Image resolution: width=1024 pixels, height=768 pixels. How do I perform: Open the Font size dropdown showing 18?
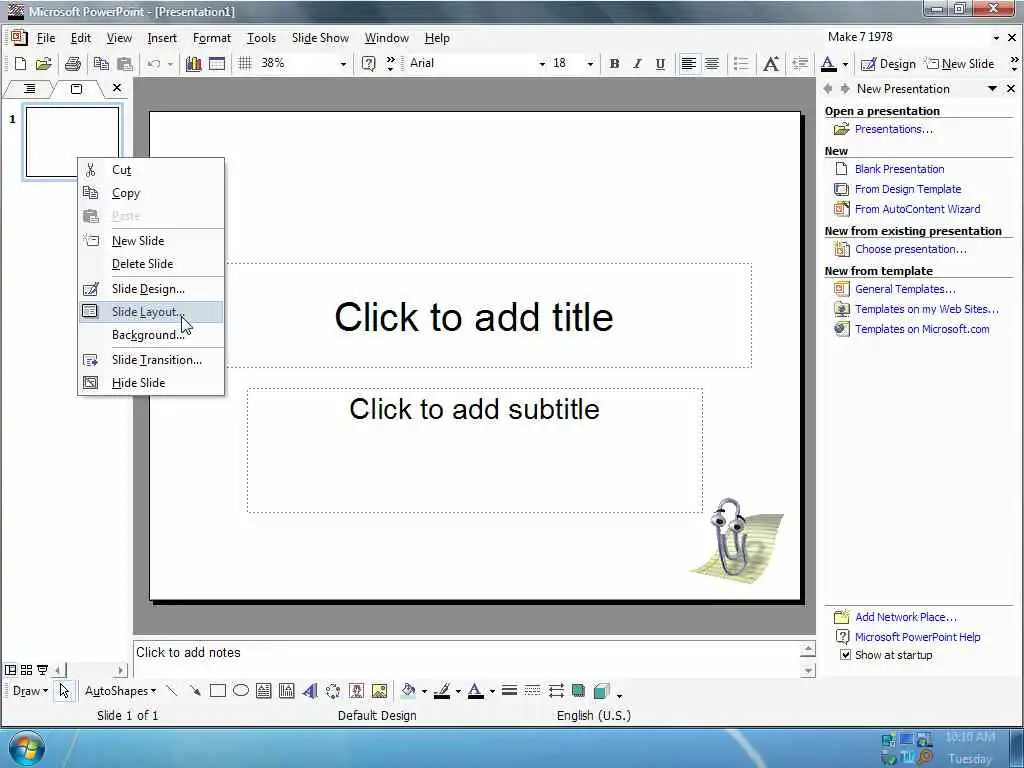tap(590, 64)
